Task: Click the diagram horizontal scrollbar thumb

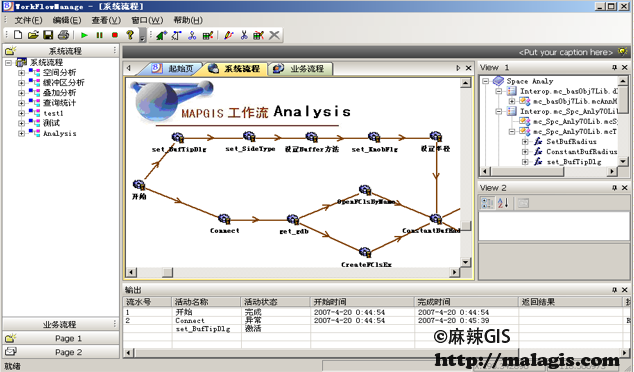Action: (167, 272)
